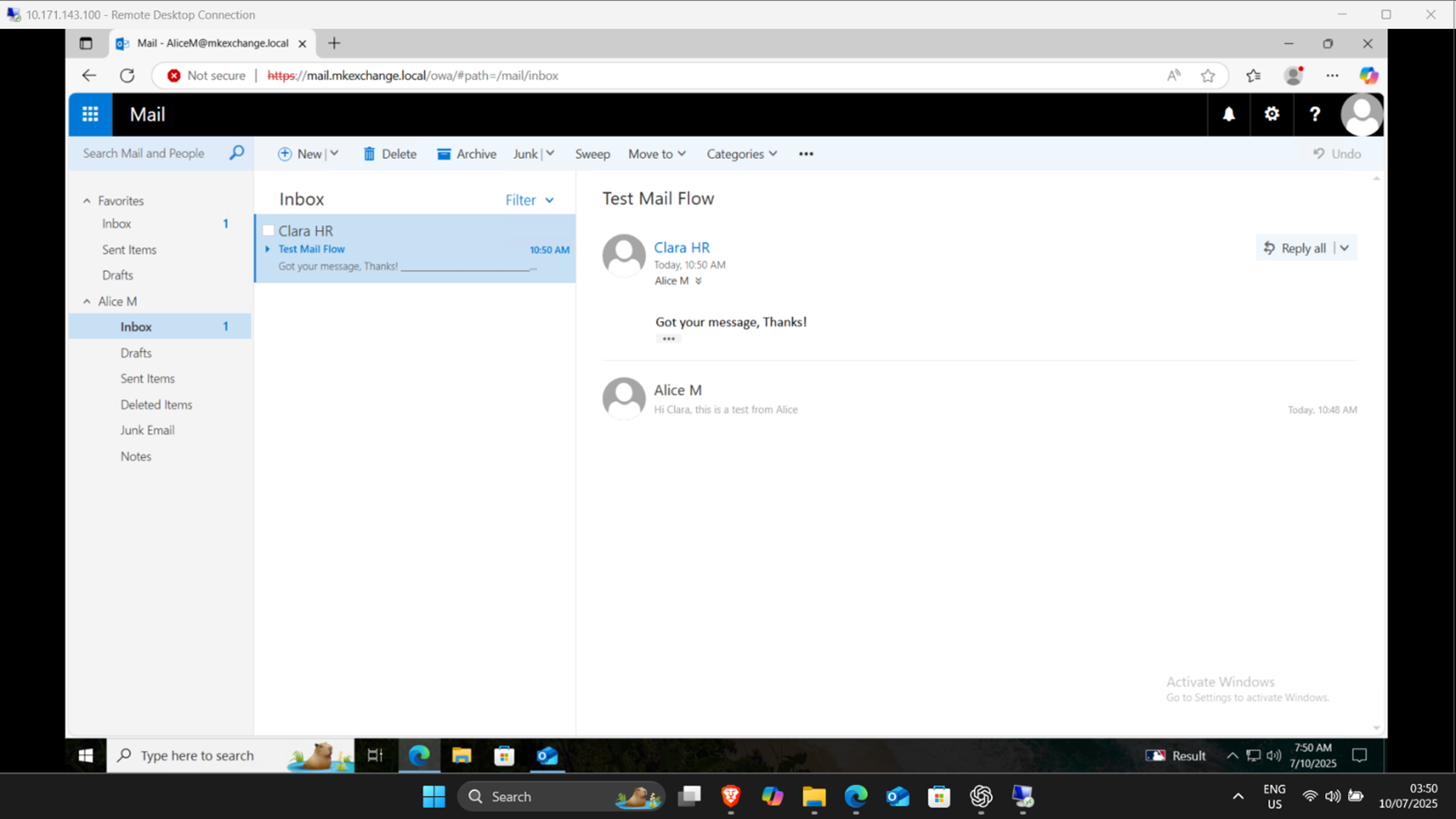Collapse the Alice M mailbox tree

[87, 301]
